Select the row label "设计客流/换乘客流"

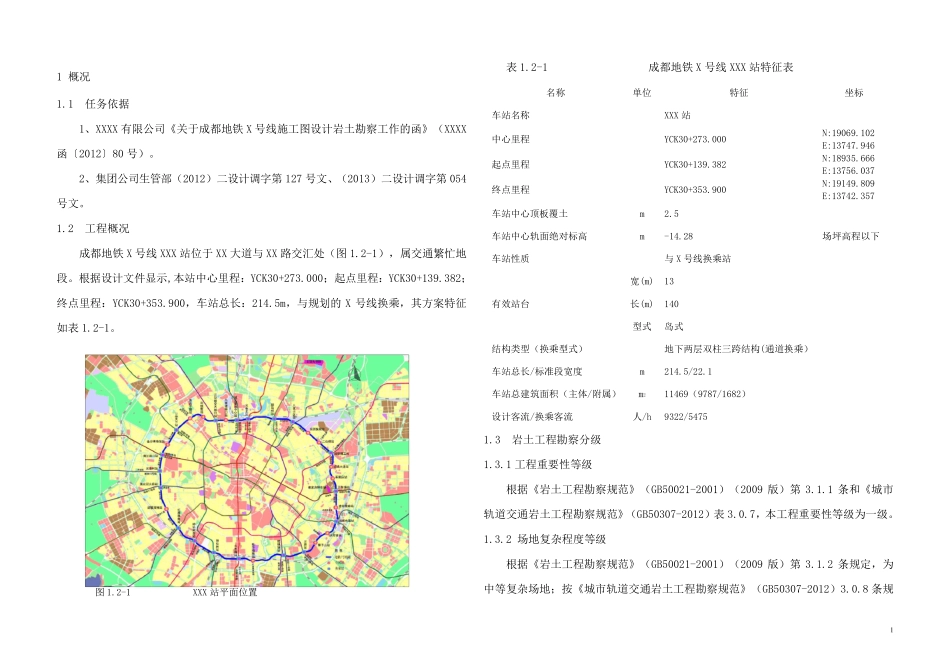[532, 417]
